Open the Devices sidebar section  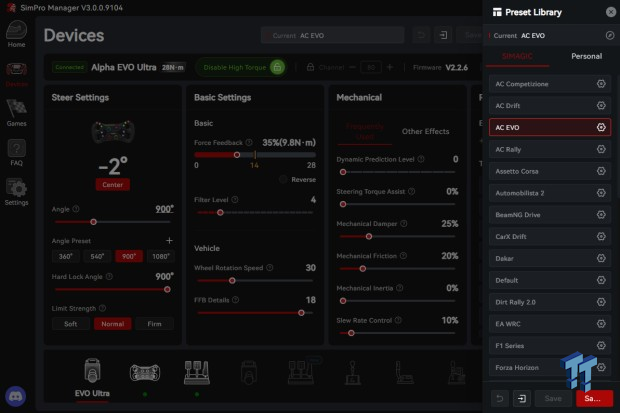[x=16, y=75]
